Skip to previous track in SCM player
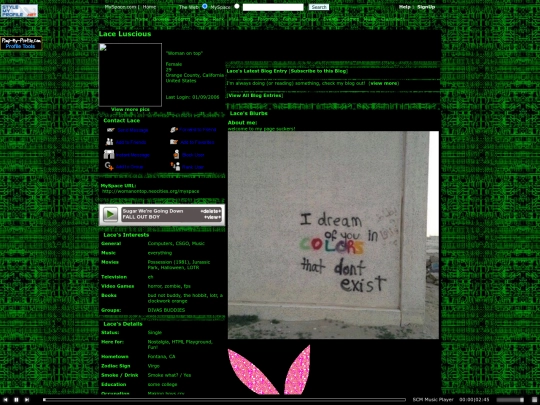The image size is (540, 405). pyautogui.click(x=5, y=399)
